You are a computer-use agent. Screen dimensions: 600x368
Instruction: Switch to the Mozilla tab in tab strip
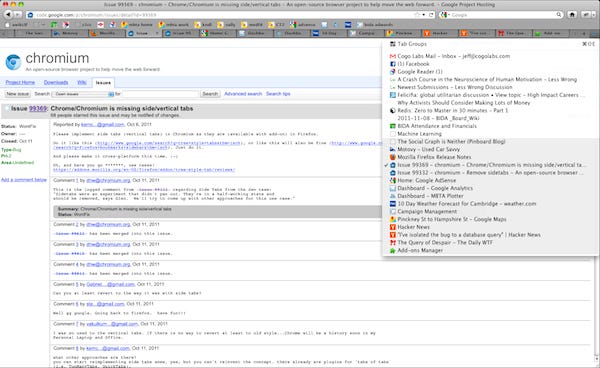click(x=106, y=34)
